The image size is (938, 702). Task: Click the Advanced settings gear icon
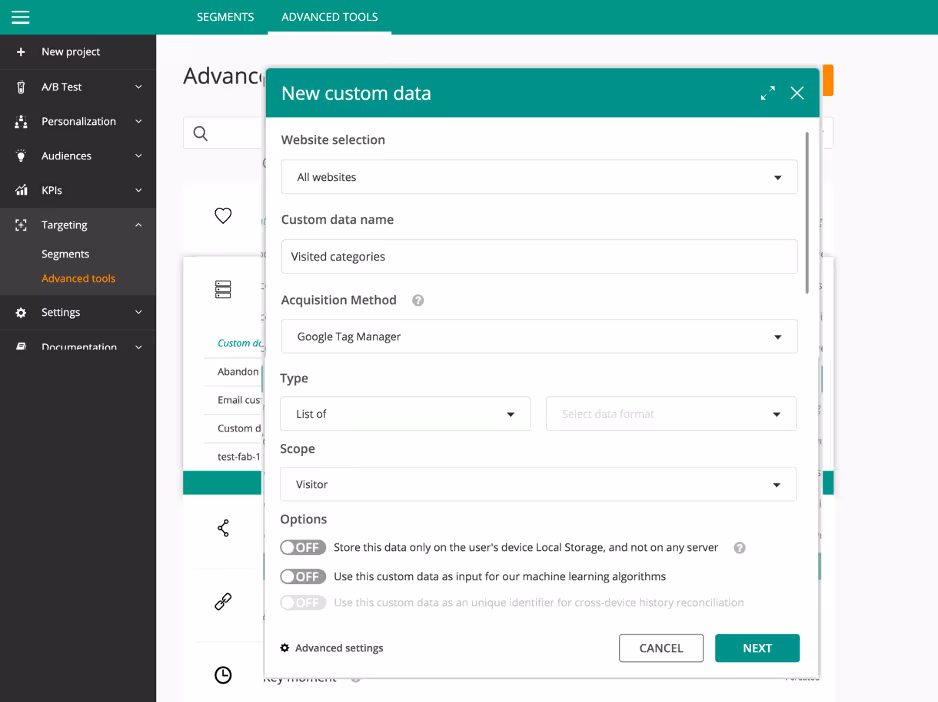tap(285, 648)
